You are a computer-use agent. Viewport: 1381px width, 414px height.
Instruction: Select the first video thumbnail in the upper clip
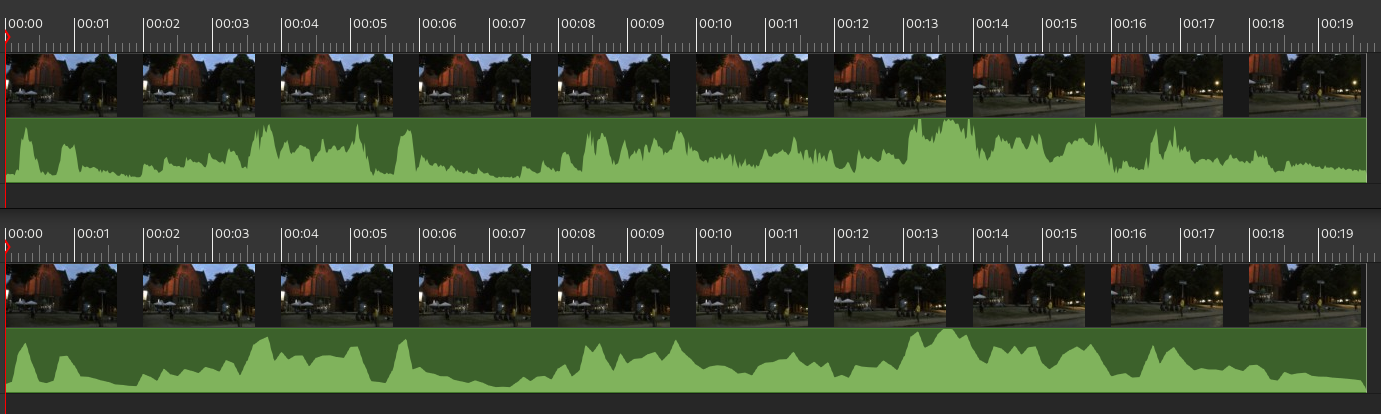62,85
